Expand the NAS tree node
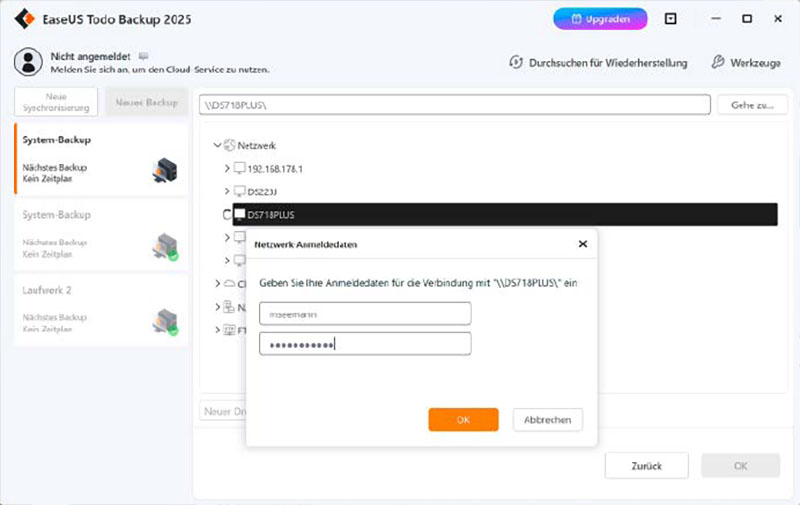Image resolution: width=800 pixels, height=505 pixels. (x=217, y=307)
